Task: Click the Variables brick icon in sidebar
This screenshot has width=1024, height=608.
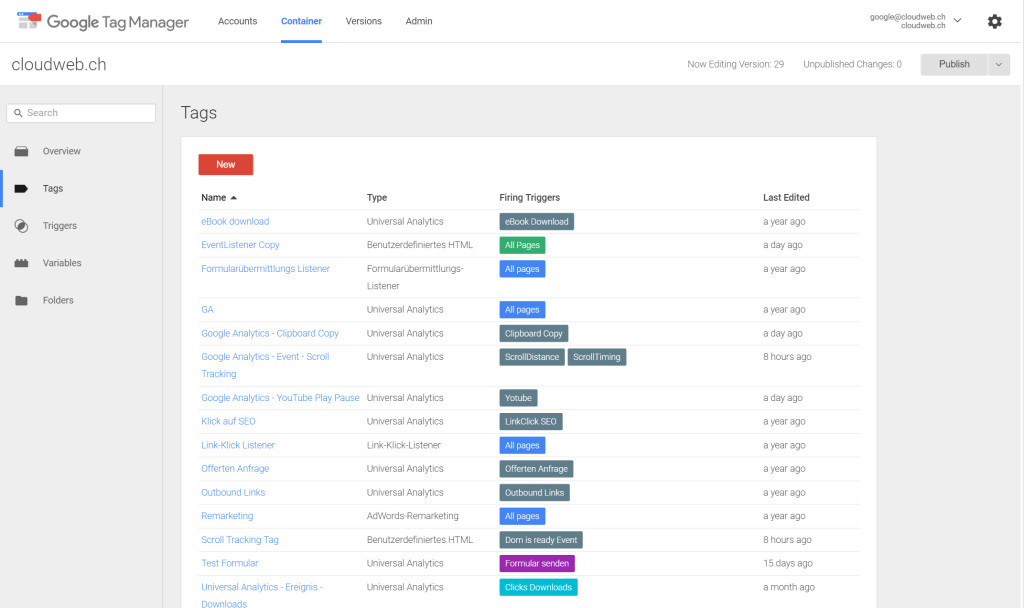Action: click(x=21, y=263)
